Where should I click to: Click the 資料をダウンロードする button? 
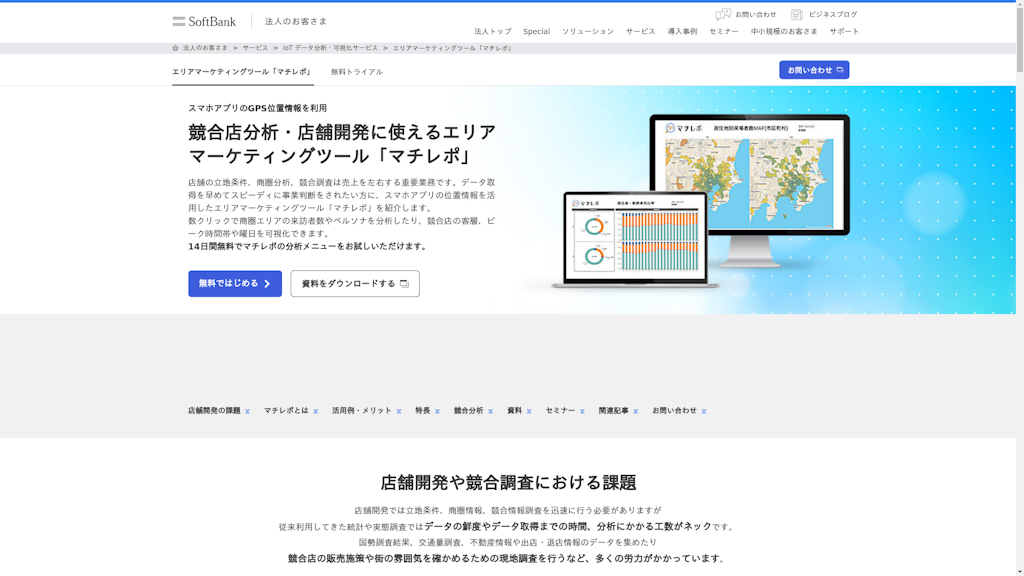[x=355, y=284]
